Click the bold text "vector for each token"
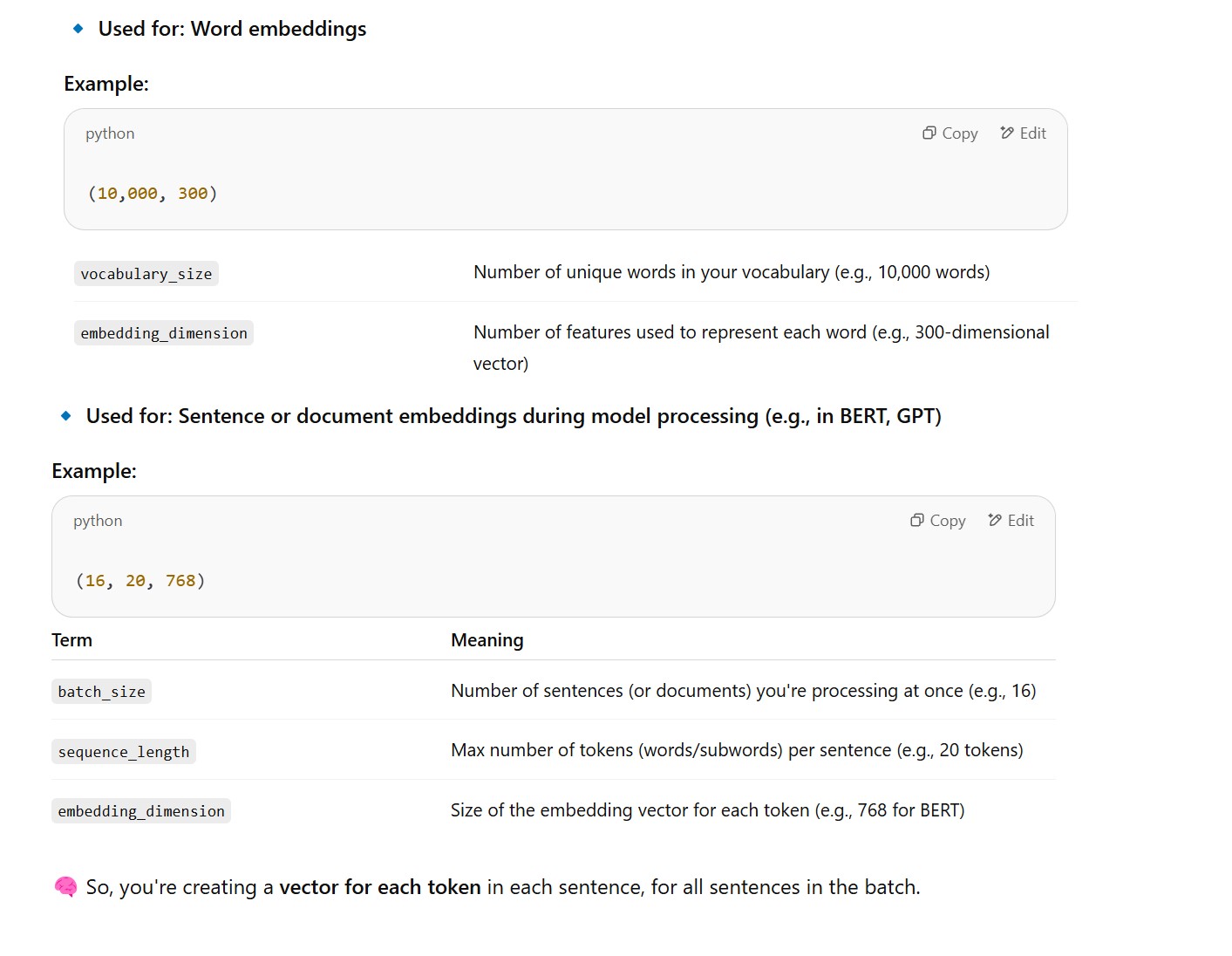 (x=379, y=887)
